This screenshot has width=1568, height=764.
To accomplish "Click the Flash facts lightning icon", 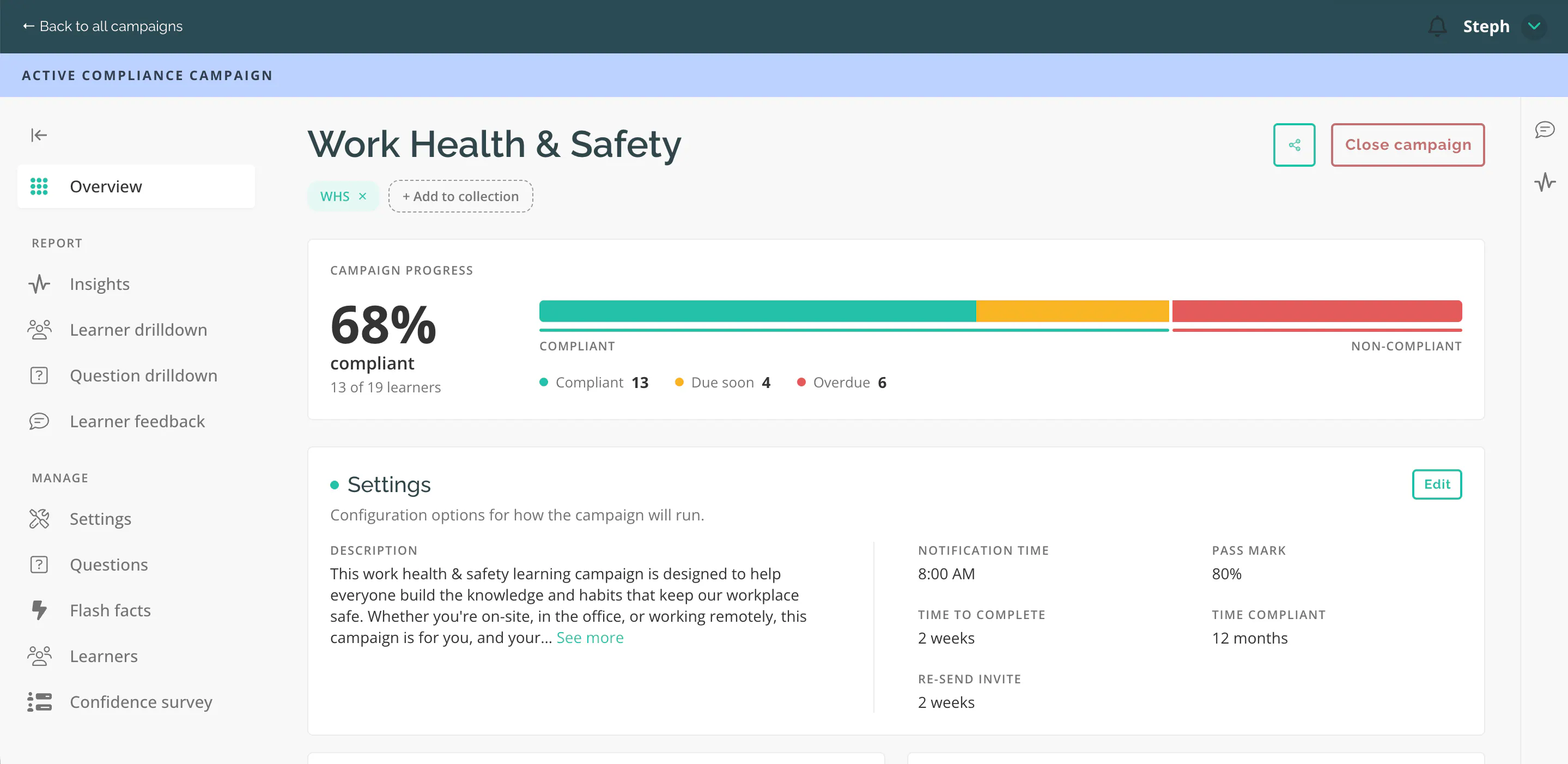I will tap(39, 610).
